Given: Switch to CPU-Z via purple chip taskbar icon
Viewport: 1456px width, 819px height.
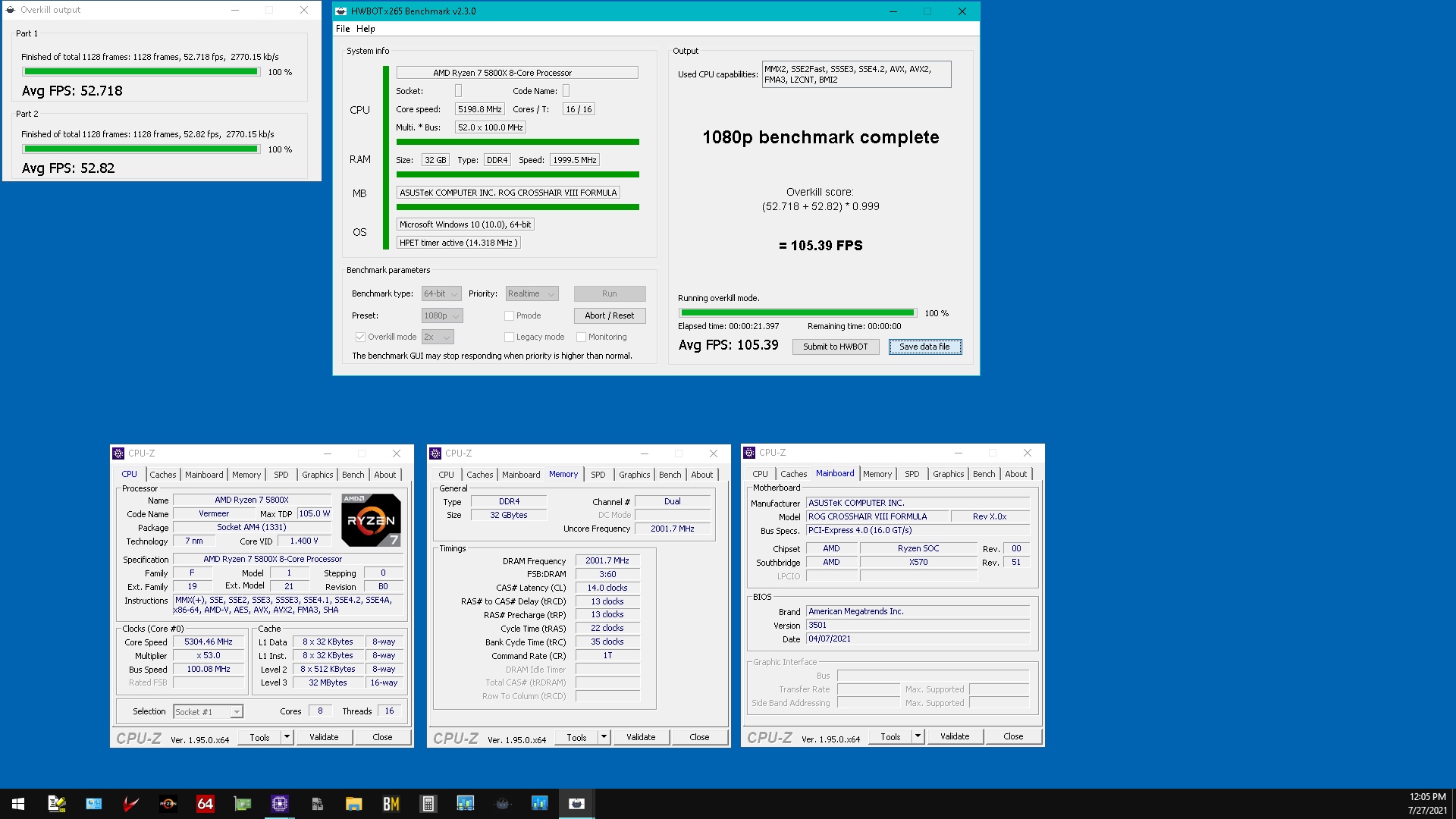Looking at the screenshot, I should [x=279, y=804].
